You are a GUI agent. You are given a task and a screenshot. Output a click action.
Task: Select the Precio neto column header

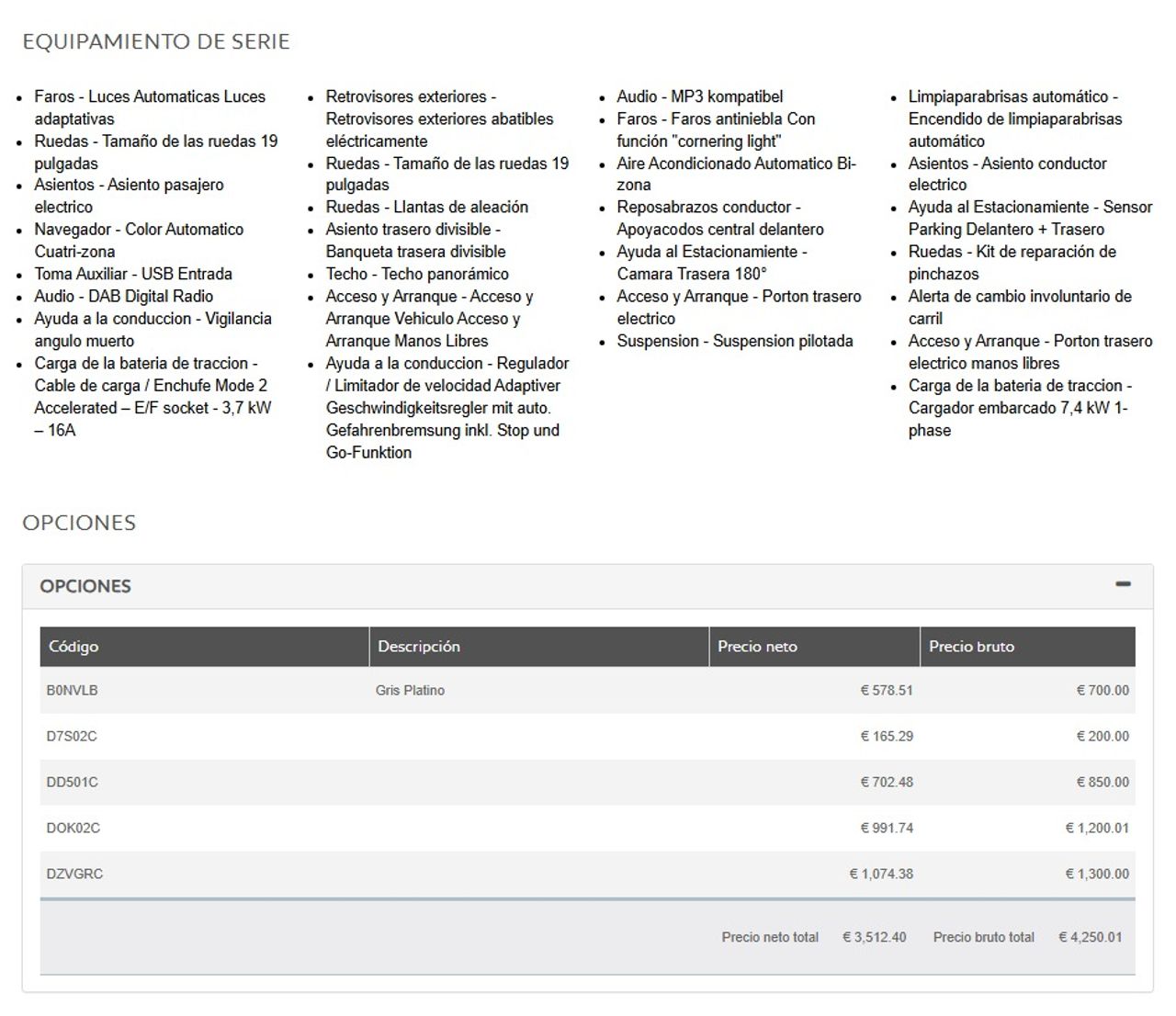point(757,647)
